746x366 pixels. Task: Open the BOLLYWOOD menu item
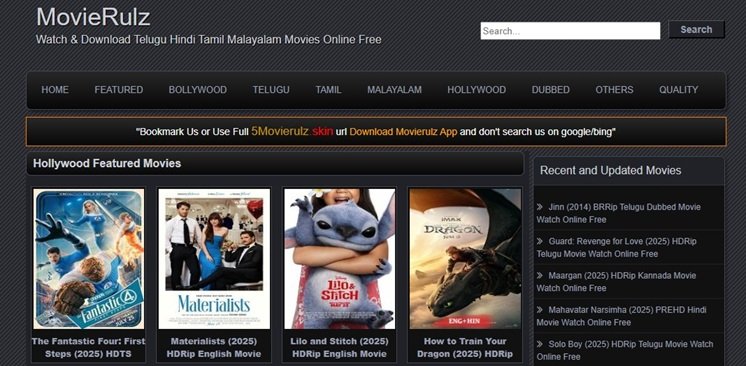(x=197, y=90)
